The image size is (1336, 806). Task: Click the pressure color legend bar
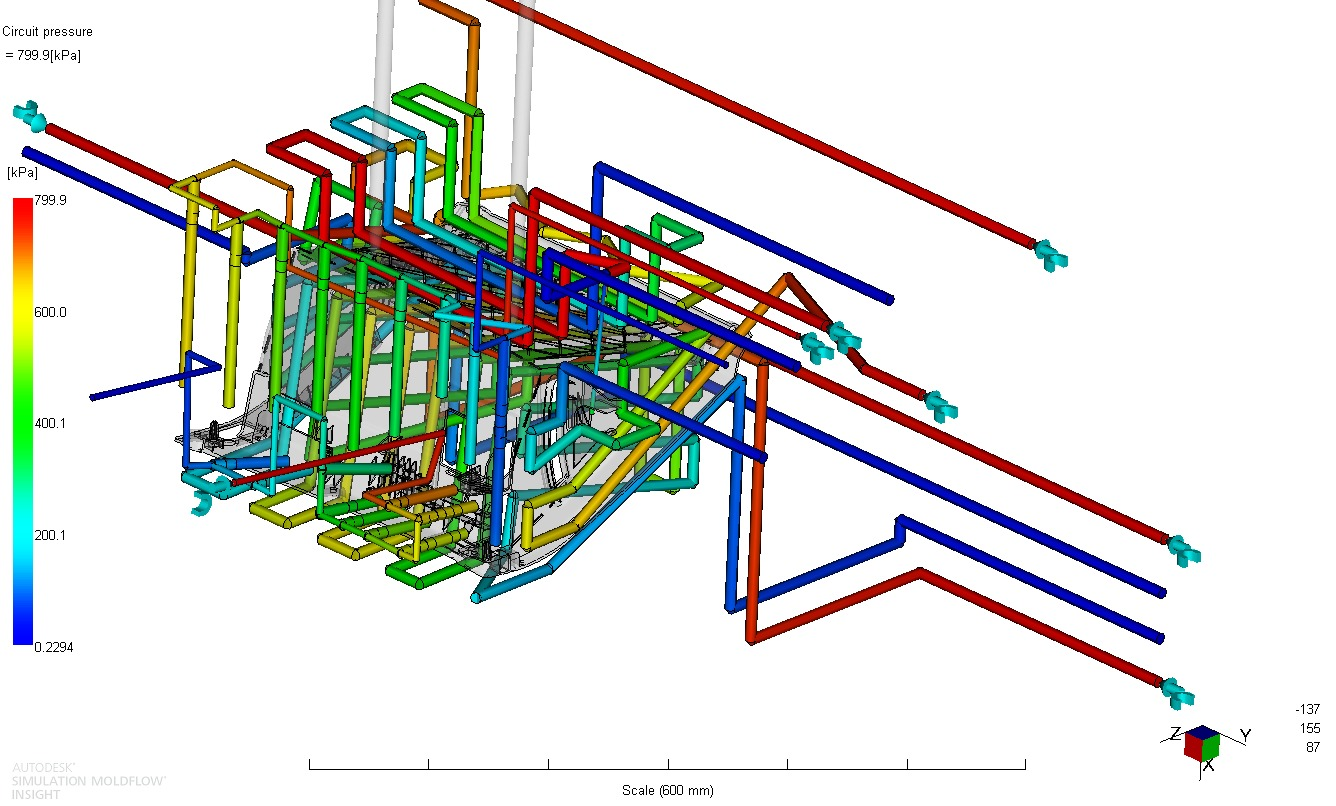coord(22,421)
